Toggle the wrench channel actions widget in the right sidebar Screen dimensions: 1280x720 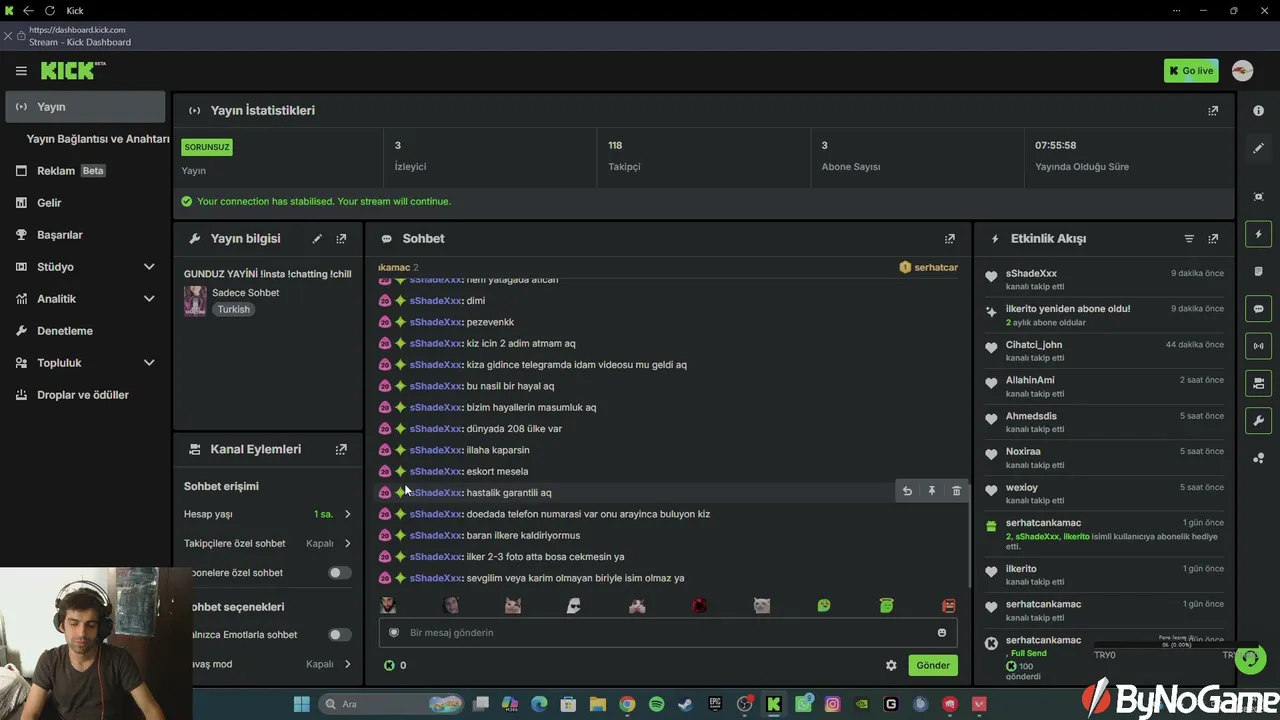1259,421
